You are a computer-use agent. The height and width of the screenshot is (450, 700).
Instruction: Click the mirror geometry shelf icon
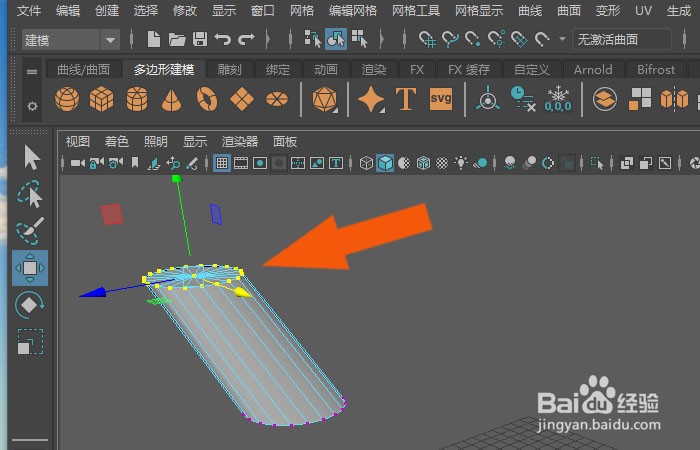(x=675, y=99)
